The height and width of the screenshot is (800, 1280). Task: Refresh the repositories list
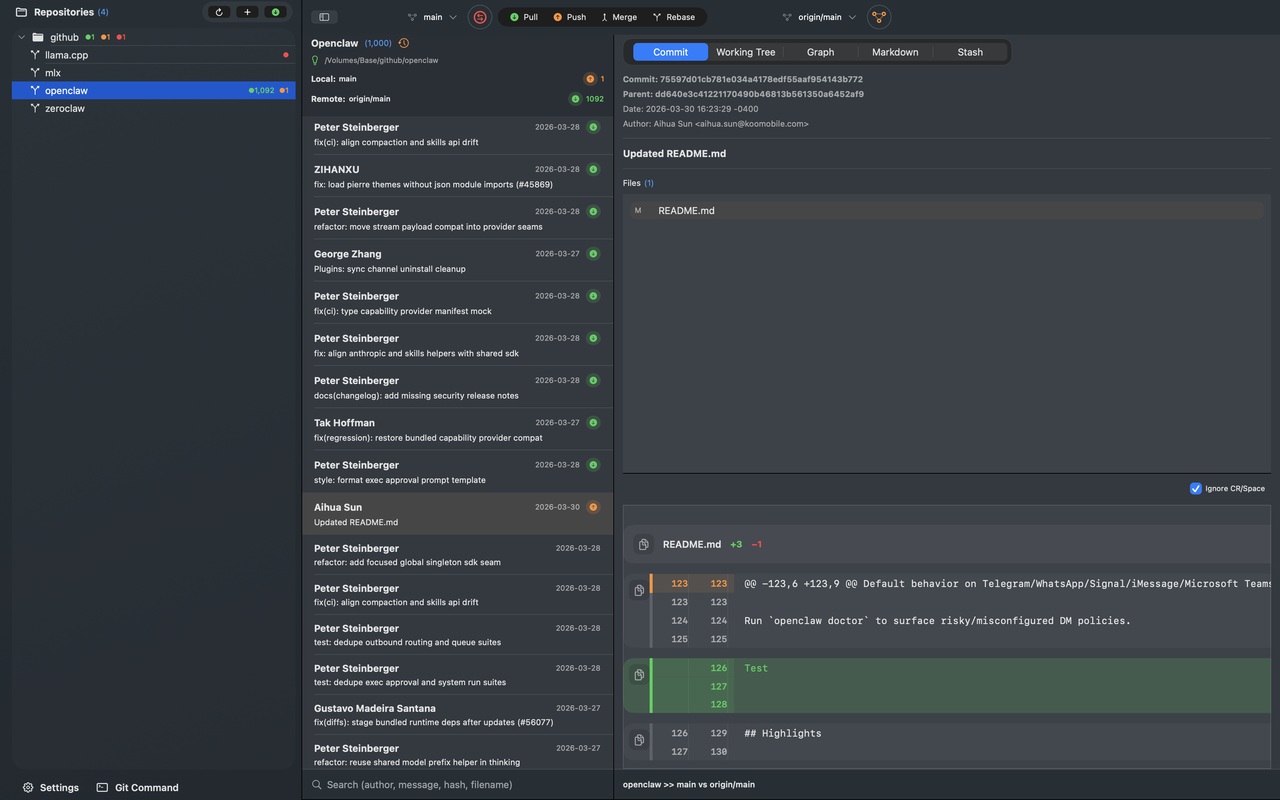[219, 12]
